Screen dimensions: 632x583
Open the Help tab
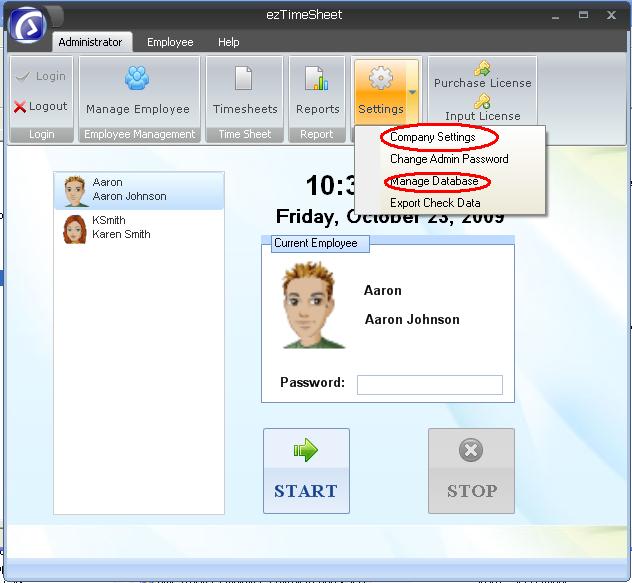[x=229, y=42]
